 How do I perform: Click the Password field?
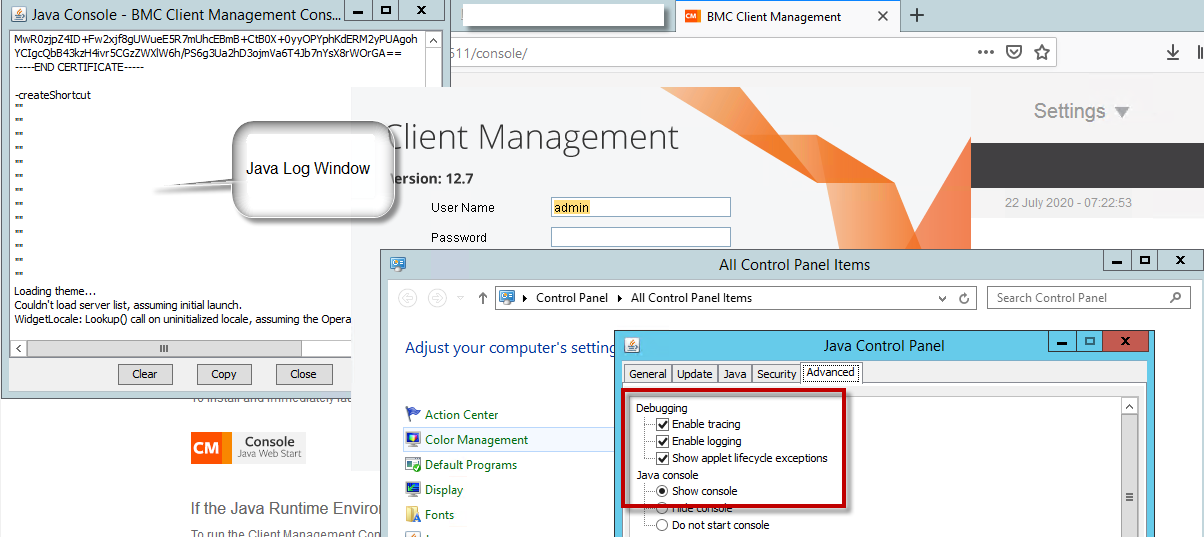pyautogui.click(x=641, y=237)
